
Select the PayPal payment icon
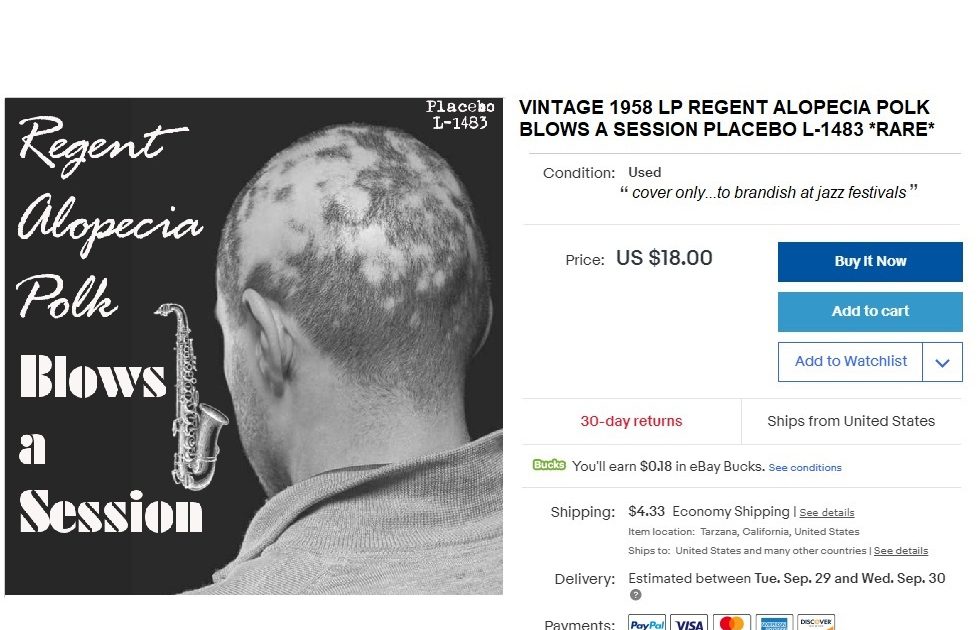(x=647, y=623)
